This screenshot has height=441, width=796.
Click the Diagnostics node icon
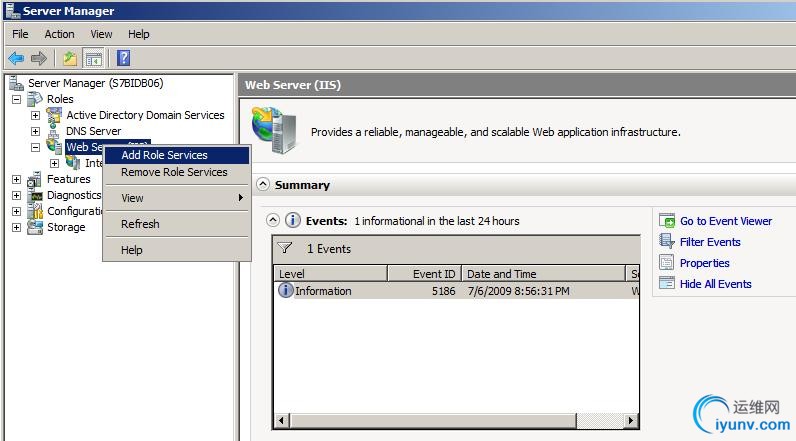(37, 195)
